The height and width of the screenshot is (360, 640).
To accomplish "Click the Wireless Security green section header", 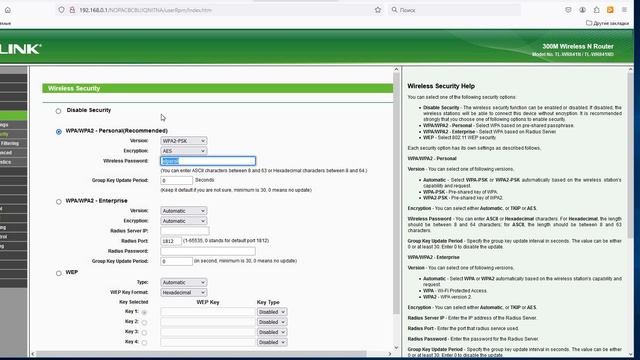I will point(218,88).
